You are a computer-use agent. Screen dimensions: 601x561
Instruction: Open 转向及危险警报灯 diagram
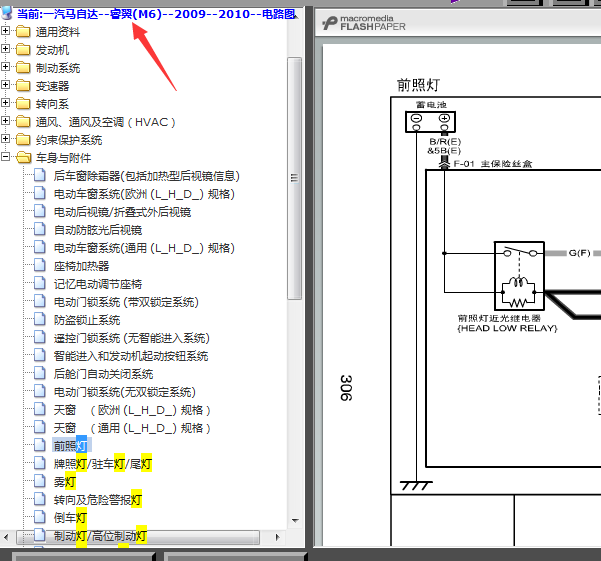point(98,500)
